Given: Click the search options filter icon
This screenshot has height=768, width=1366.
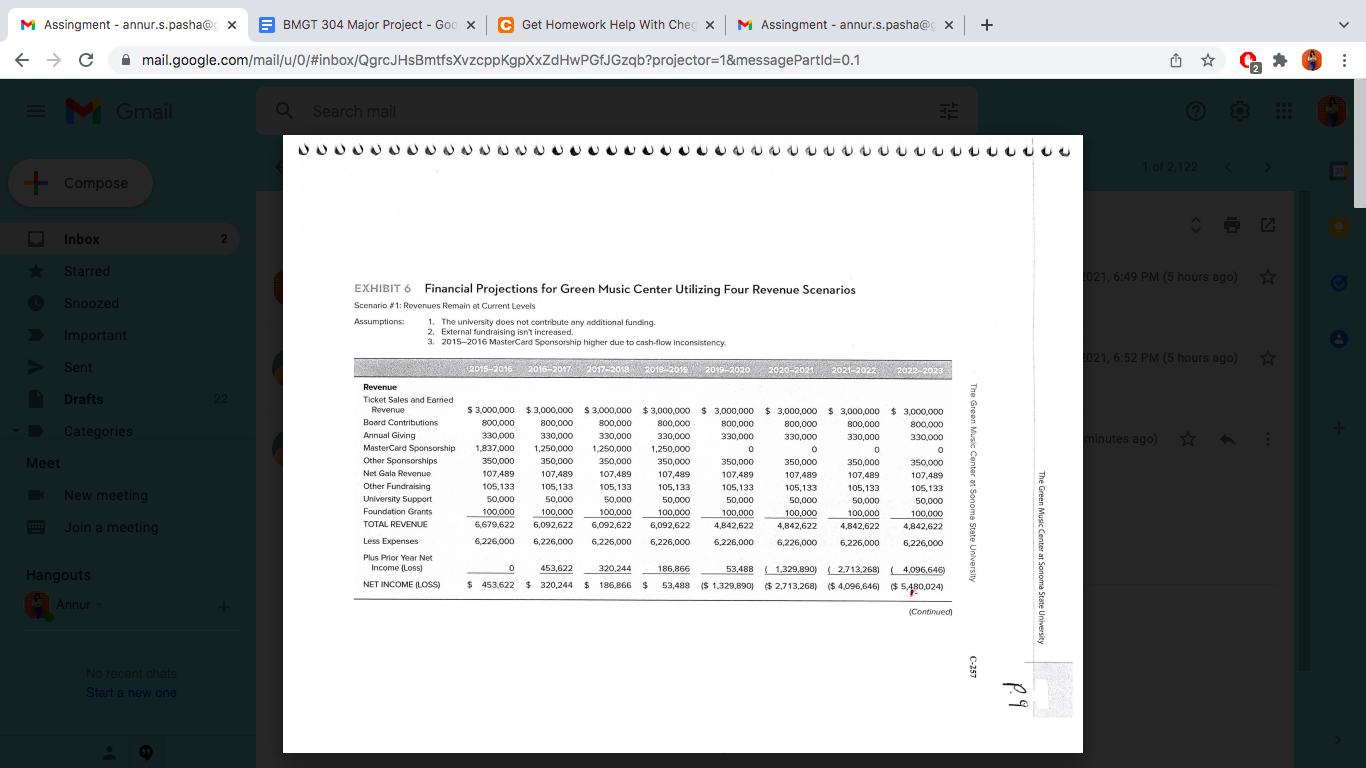Looking at the screenshot, I should click(948, 111).
